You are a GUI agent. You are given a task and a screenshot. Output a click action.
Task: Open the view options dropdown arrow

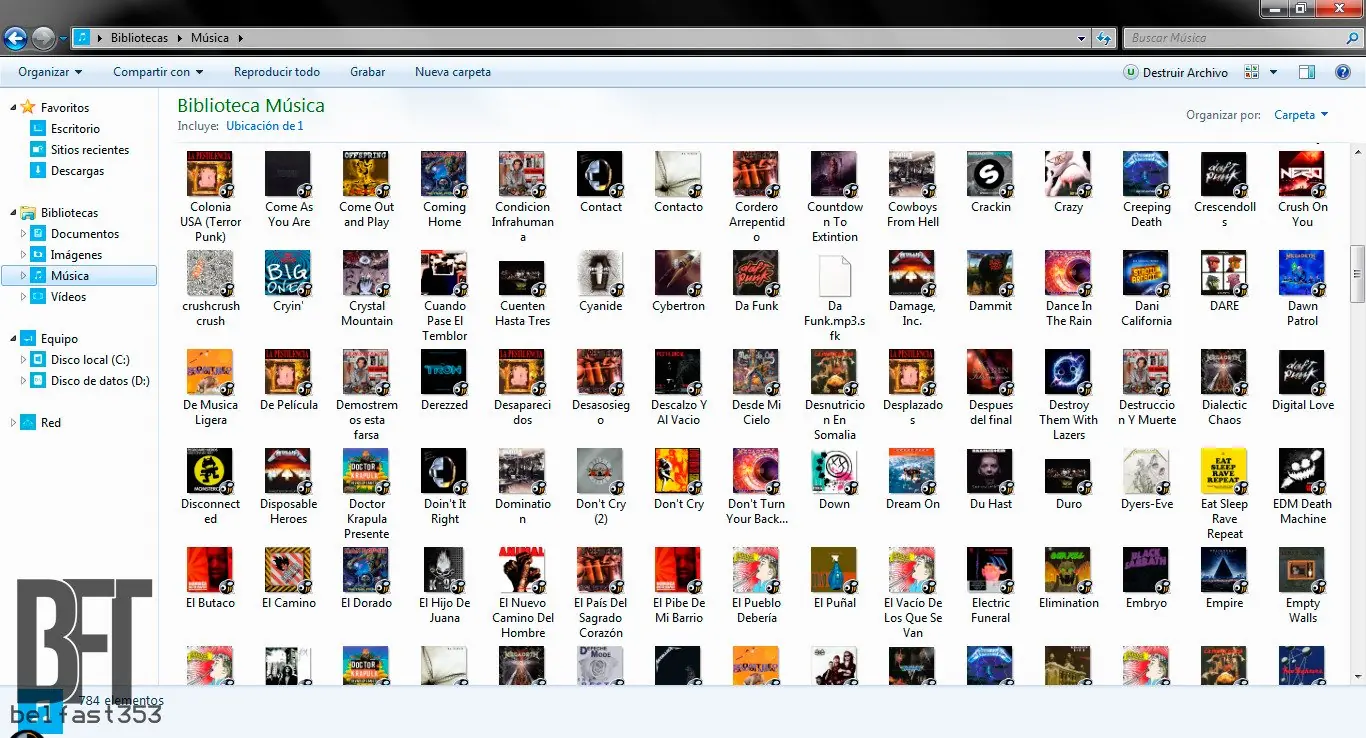pyautogui.click(x=1273, y=72)
